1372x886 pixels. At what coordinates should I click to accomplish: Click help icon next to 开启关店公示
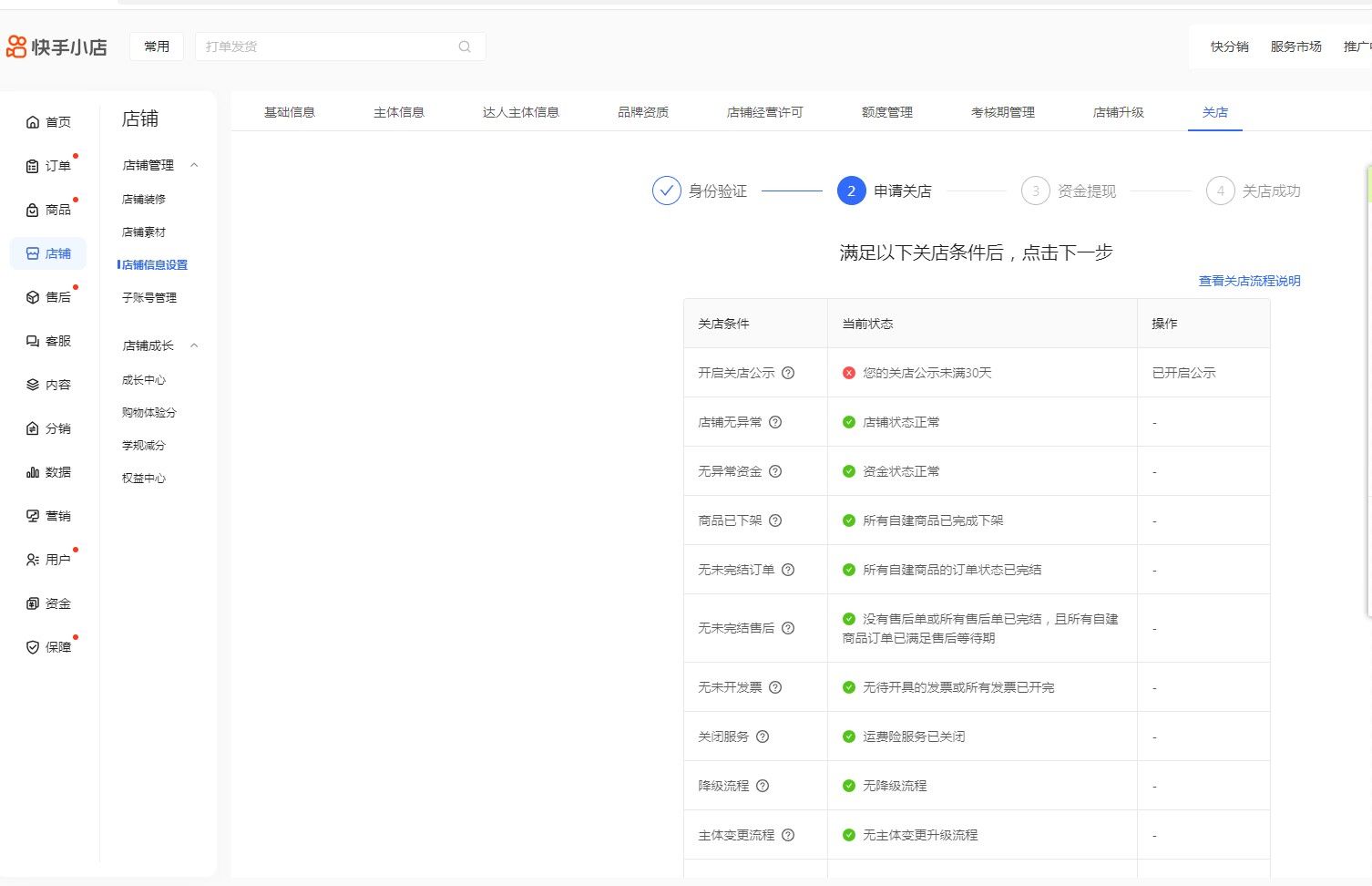[x=789, y=373]
